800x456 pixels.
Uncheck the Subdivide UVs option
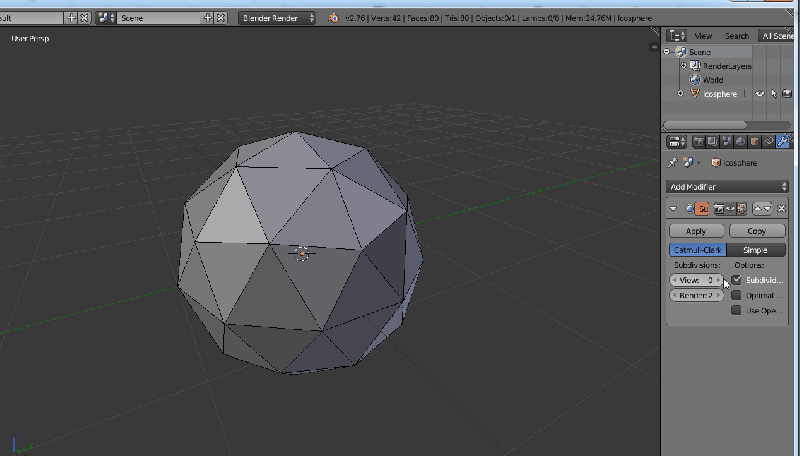coord(736,280)
